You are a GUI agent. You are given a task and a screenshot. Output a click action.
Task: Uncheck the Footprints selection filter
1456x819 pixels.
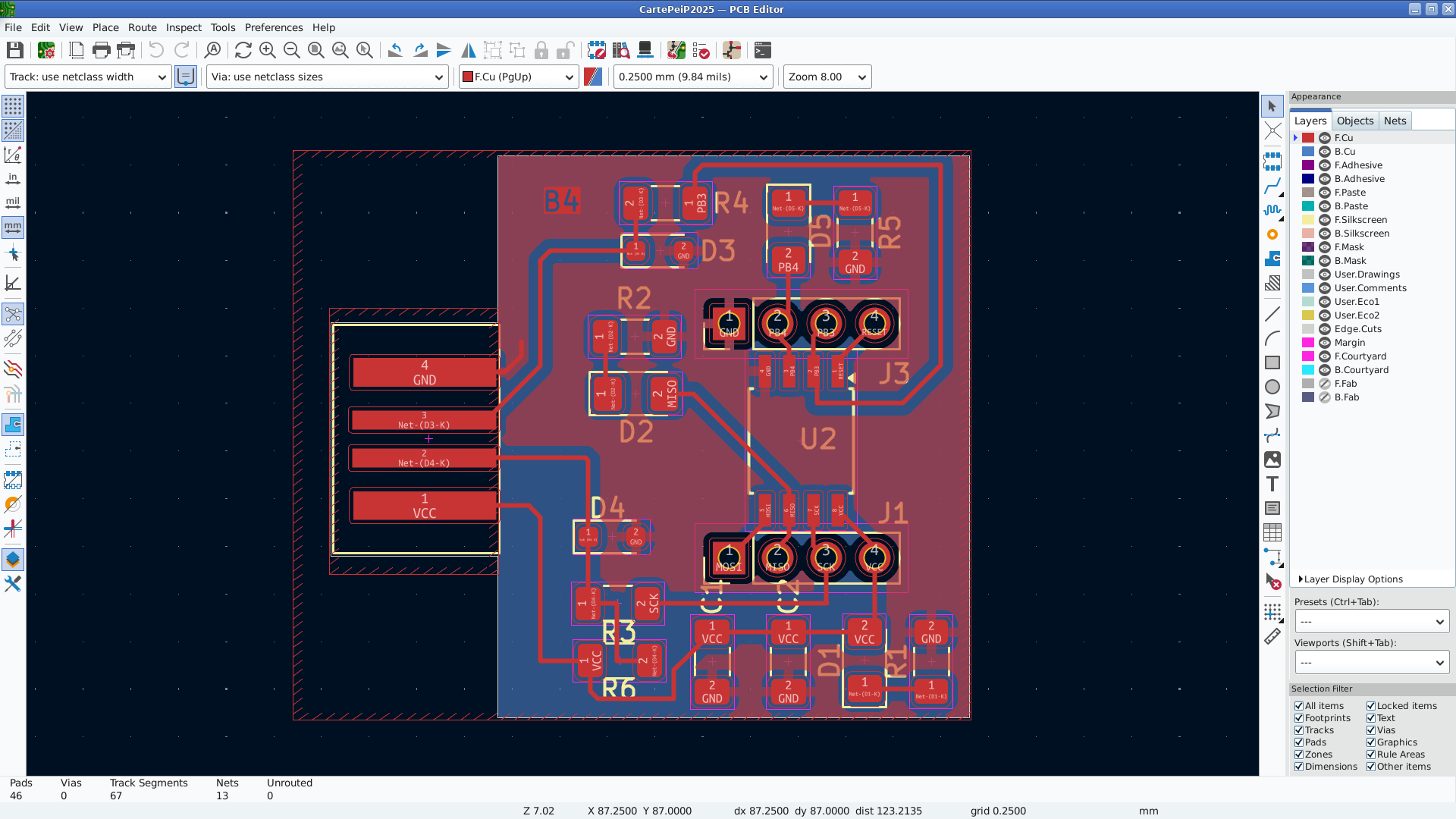[x=1299, y=718]
